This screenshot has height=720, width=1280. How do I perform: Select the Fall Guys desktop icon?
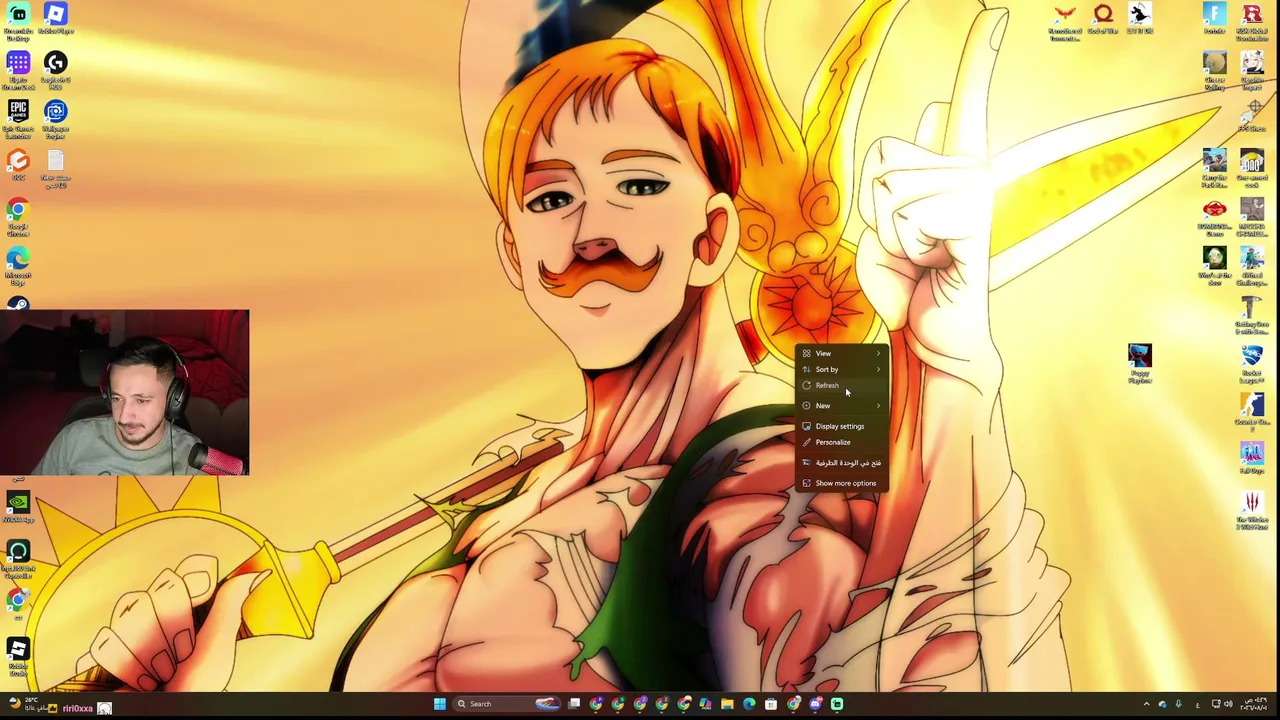coord(1252,458)
